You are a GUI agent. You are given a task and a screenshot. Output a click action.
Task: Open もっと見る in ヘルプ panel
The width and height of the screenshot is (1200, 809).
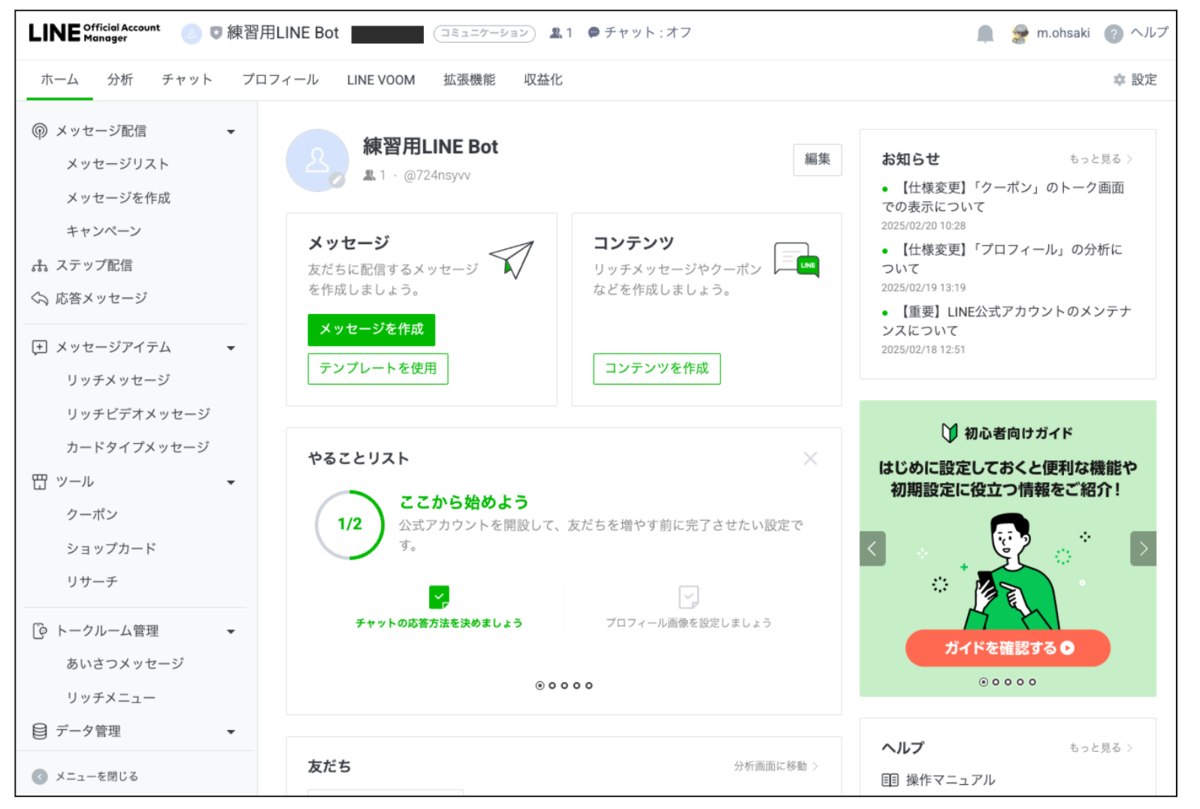[1101, 748]
